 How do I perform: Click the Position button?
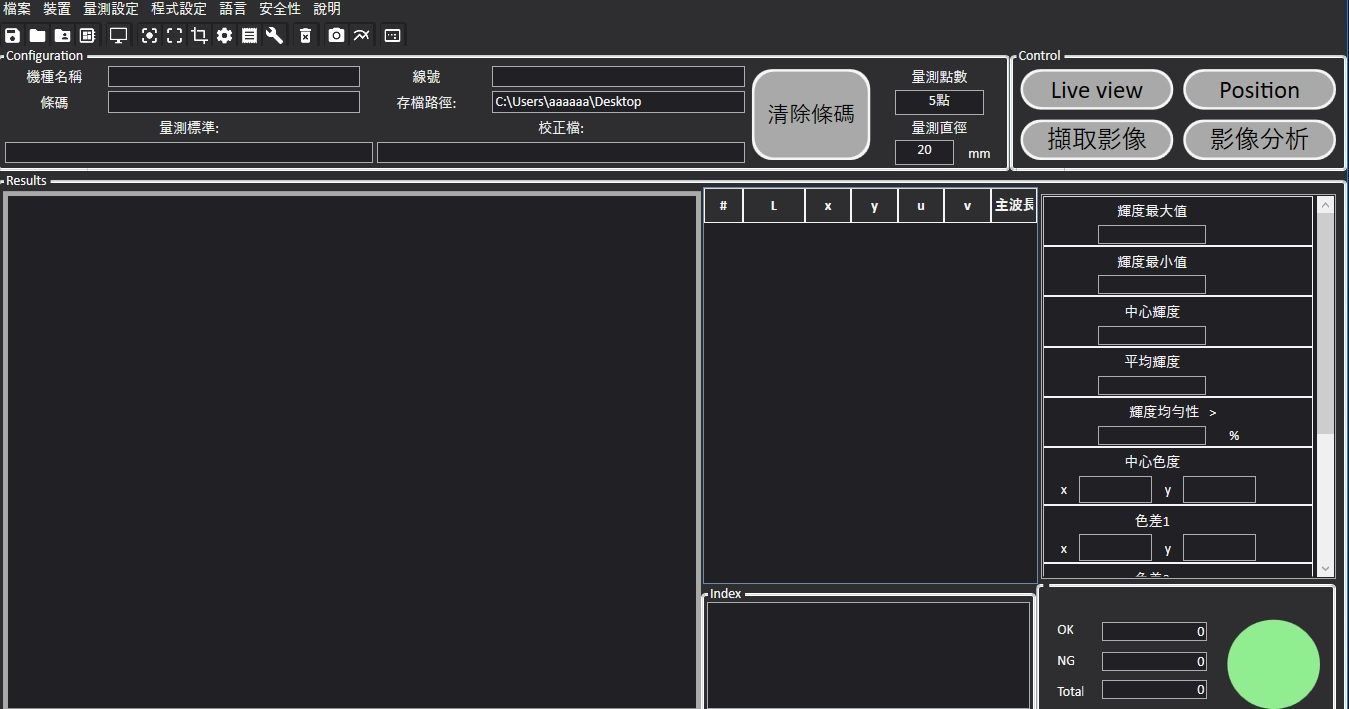coord(1259,90)
